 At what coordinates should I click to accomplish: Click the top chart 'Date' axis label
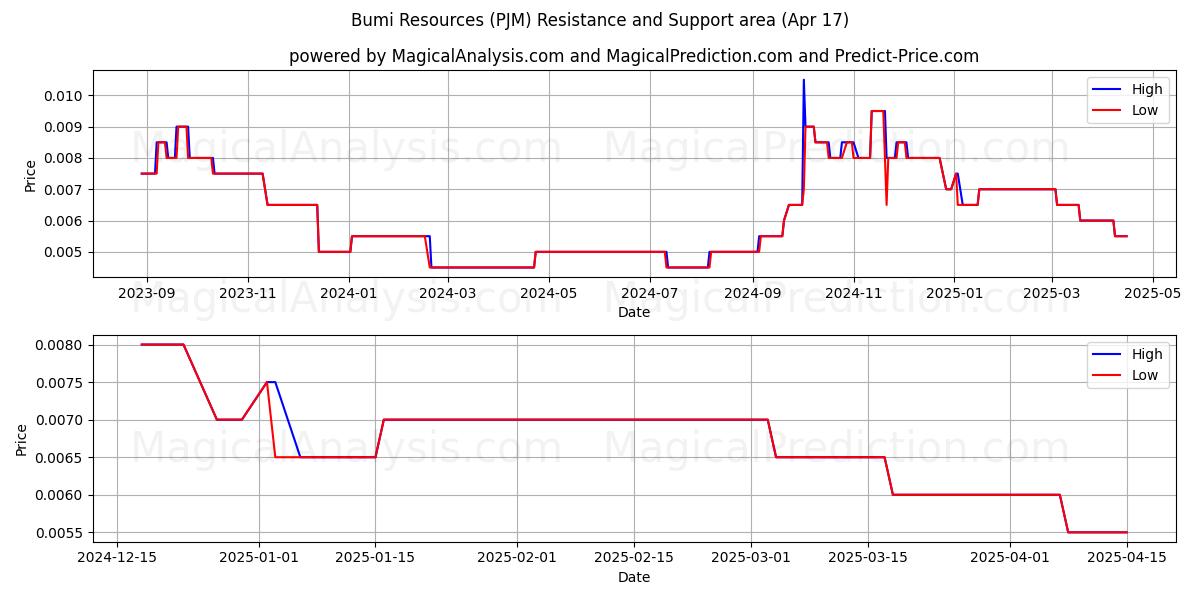[634, 312]
